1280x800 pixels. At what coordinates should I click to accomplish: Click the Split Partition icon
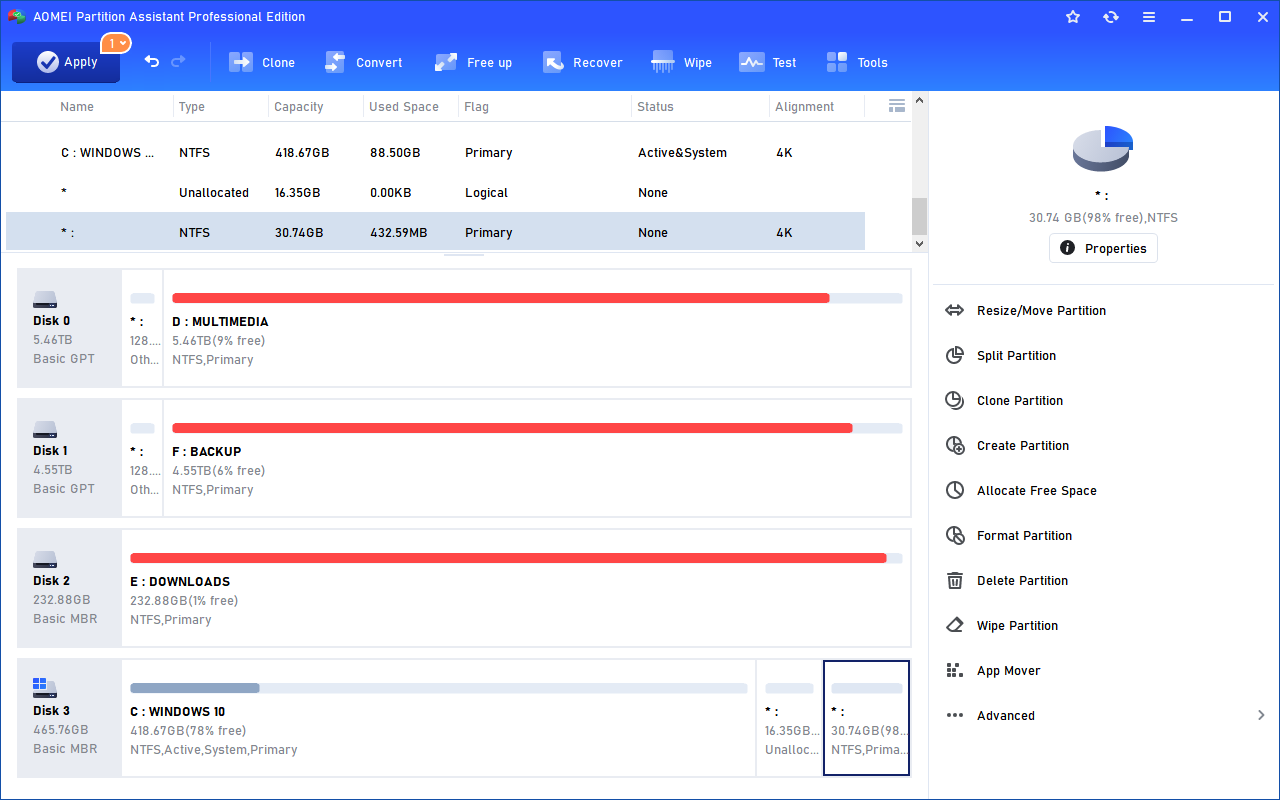[955, 356]
